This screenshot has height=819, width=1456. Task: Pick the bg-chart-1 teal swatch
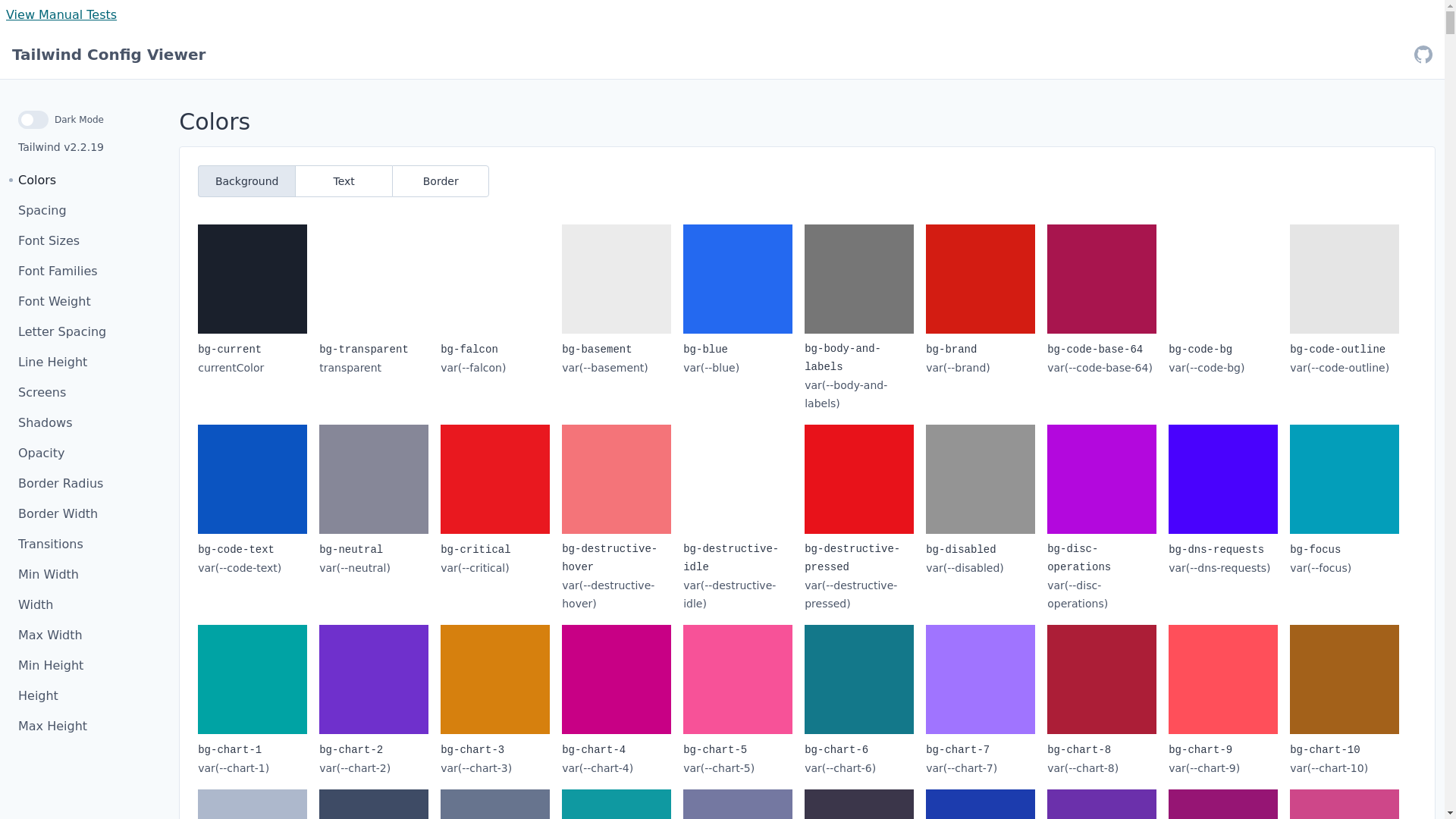pos(253,679)
